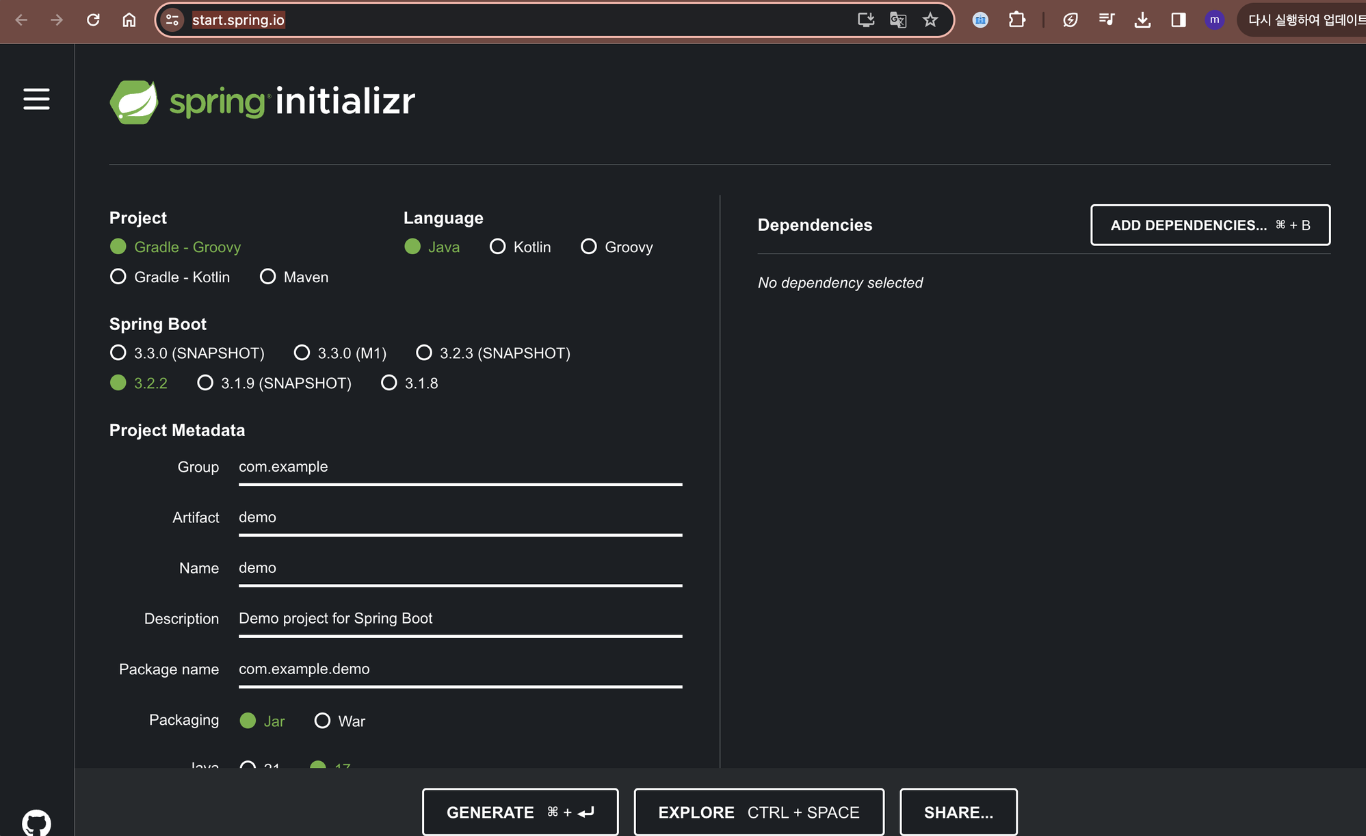This screenshot has height=836, width=1366.
Task: Click the 'Spring Boot' section heading
Action: click(x=158, y=324)
